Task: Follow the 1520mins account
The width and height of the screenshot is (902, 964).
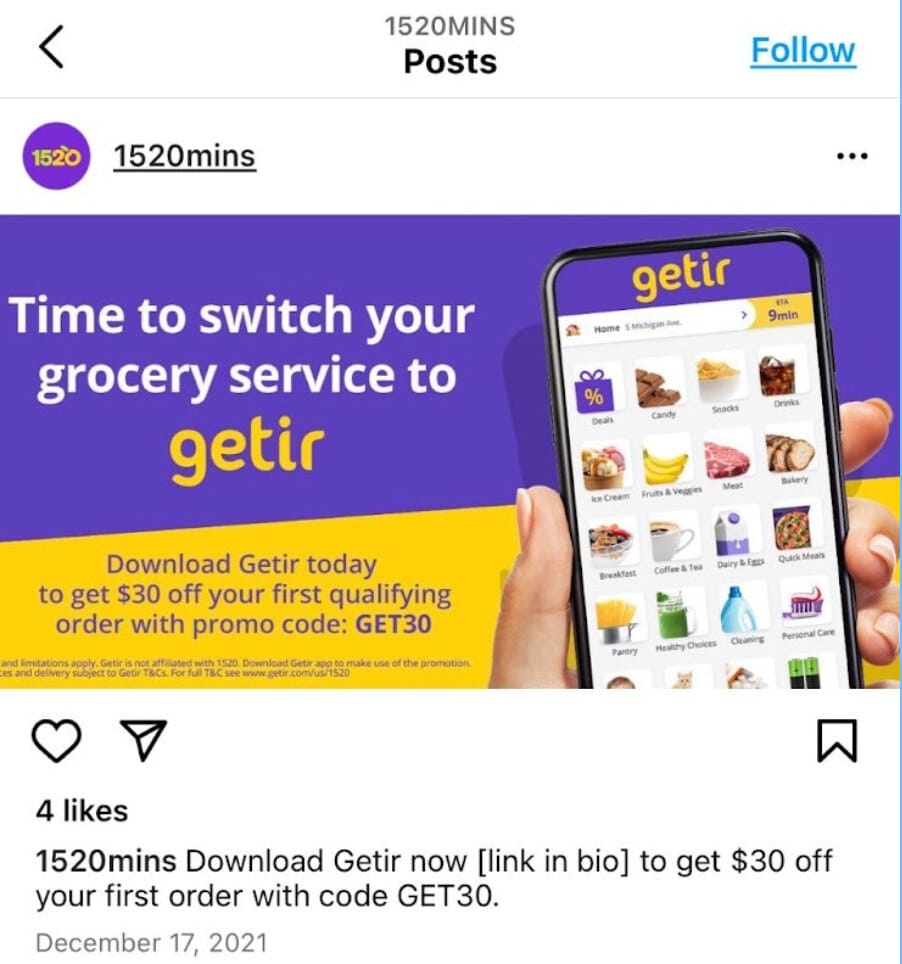Action: pos(802,50)
